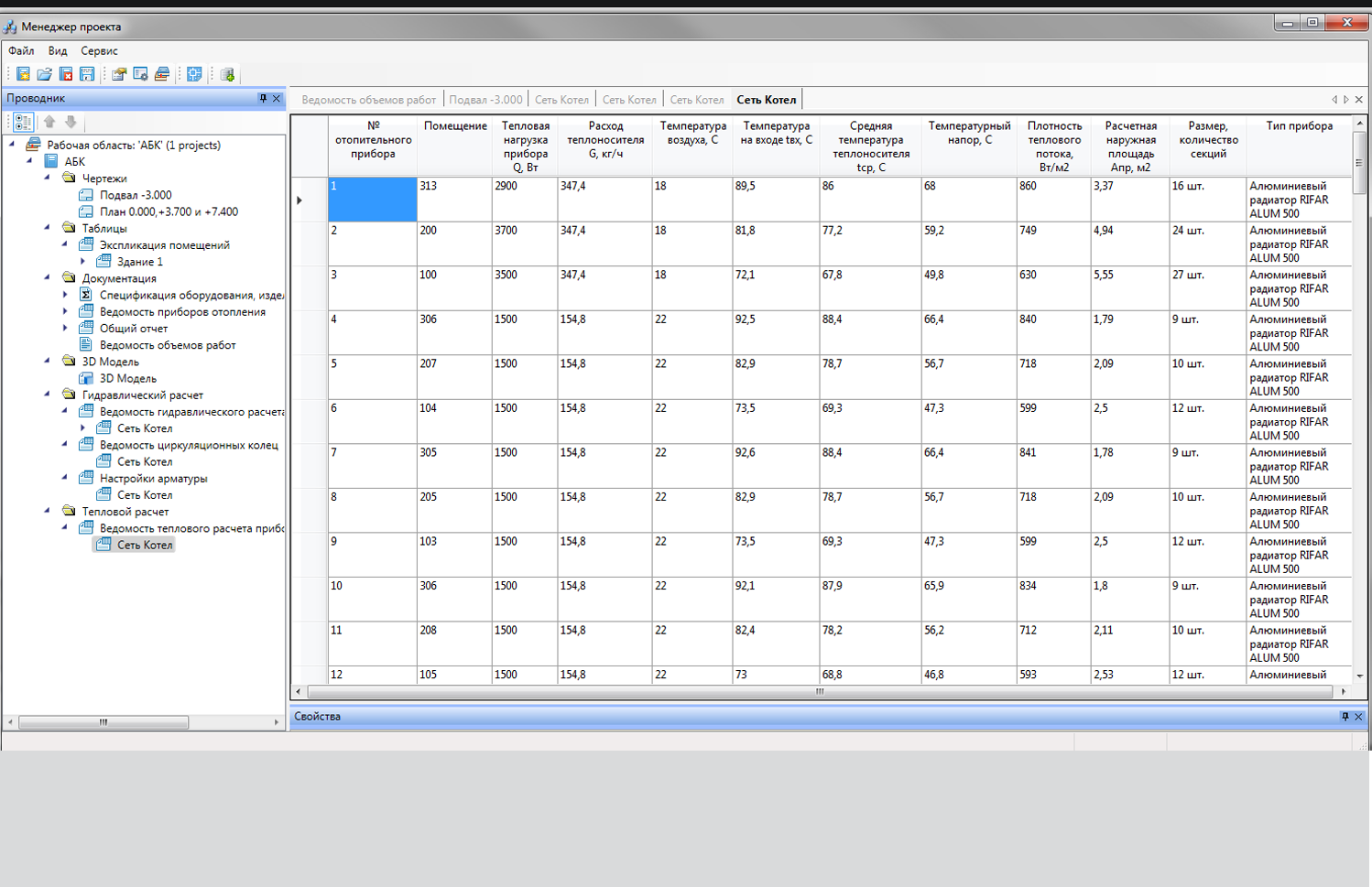The height and width of the screenshot is (887, 1372).
Task: Open the Сервис menu
Action: pyautogui.click(x=99, y=51)
